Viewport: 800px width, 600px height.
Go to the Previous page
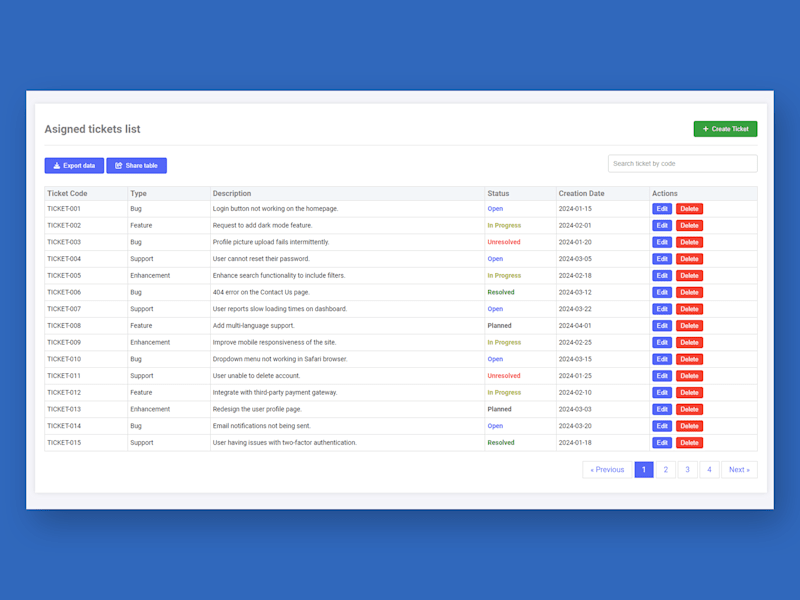click(x=607, y=470)
